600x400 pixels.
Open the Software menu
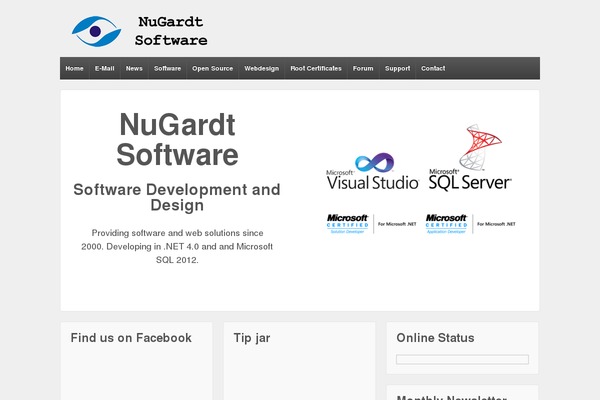[167, 69]
